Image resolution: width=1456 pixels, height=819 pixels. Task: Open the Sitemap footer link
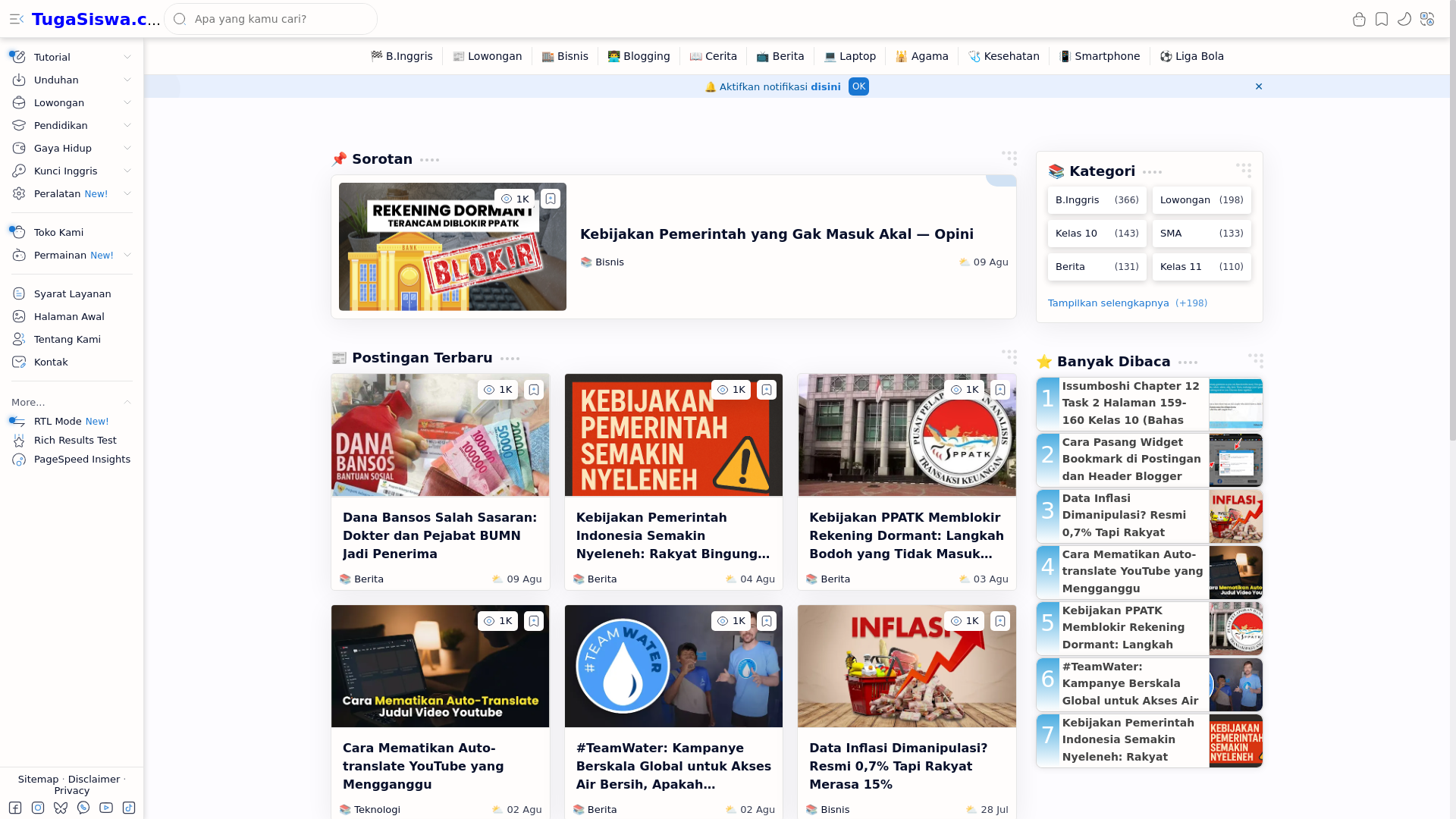(x=38, y=779)
